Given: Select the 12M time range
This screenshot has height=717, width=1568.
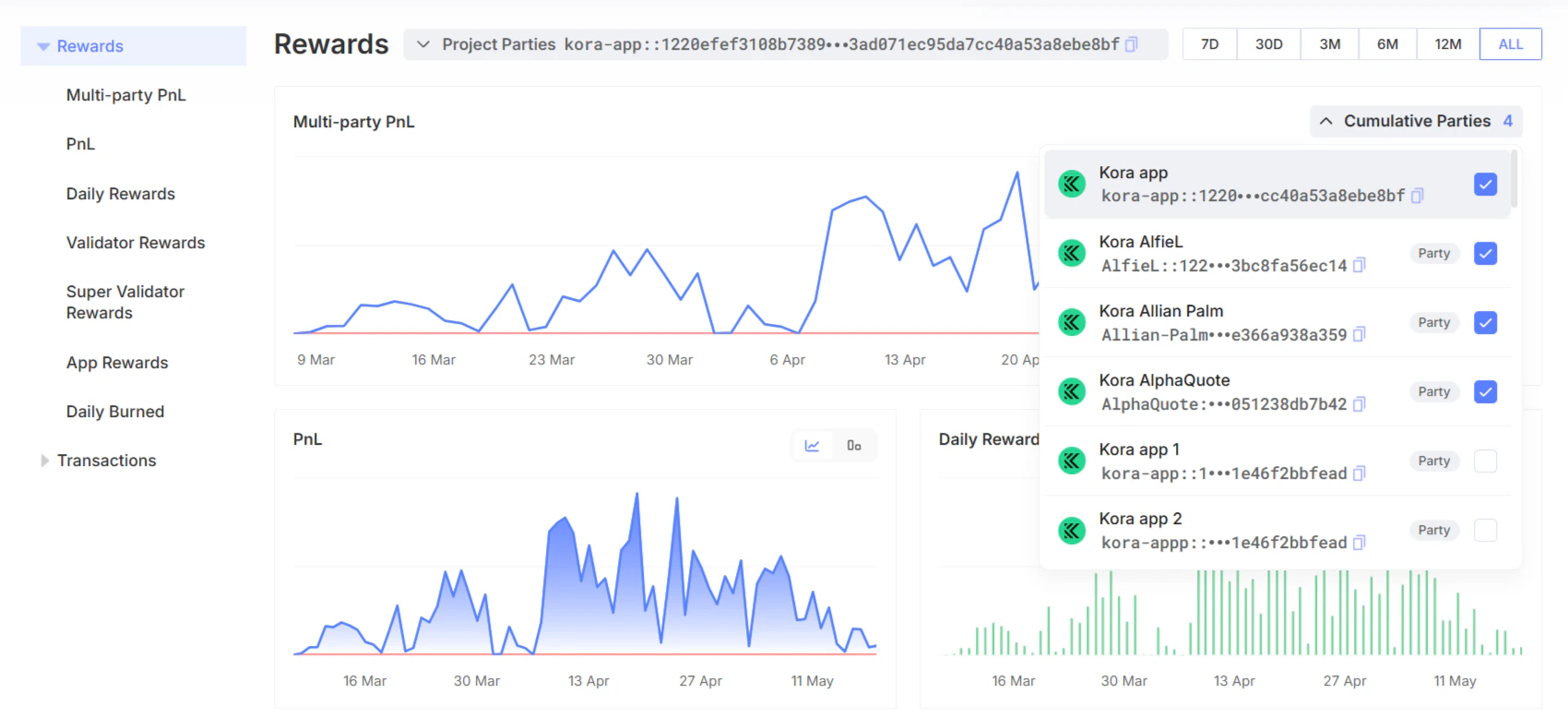Looking at the screenshot, I should tap(1448, 44).
